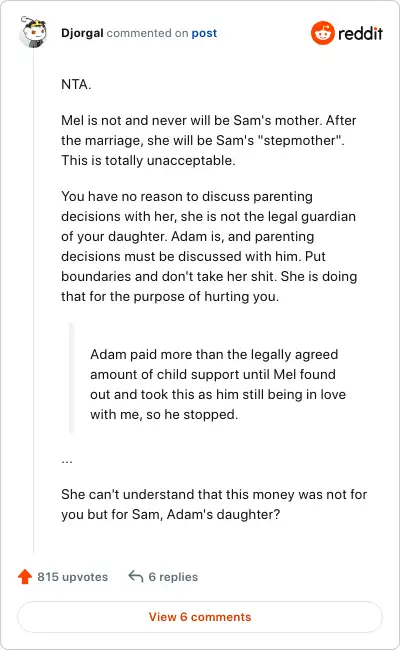
Task: Click the "This is totally unacceptable." sentence
Action: tap(148, 160)
